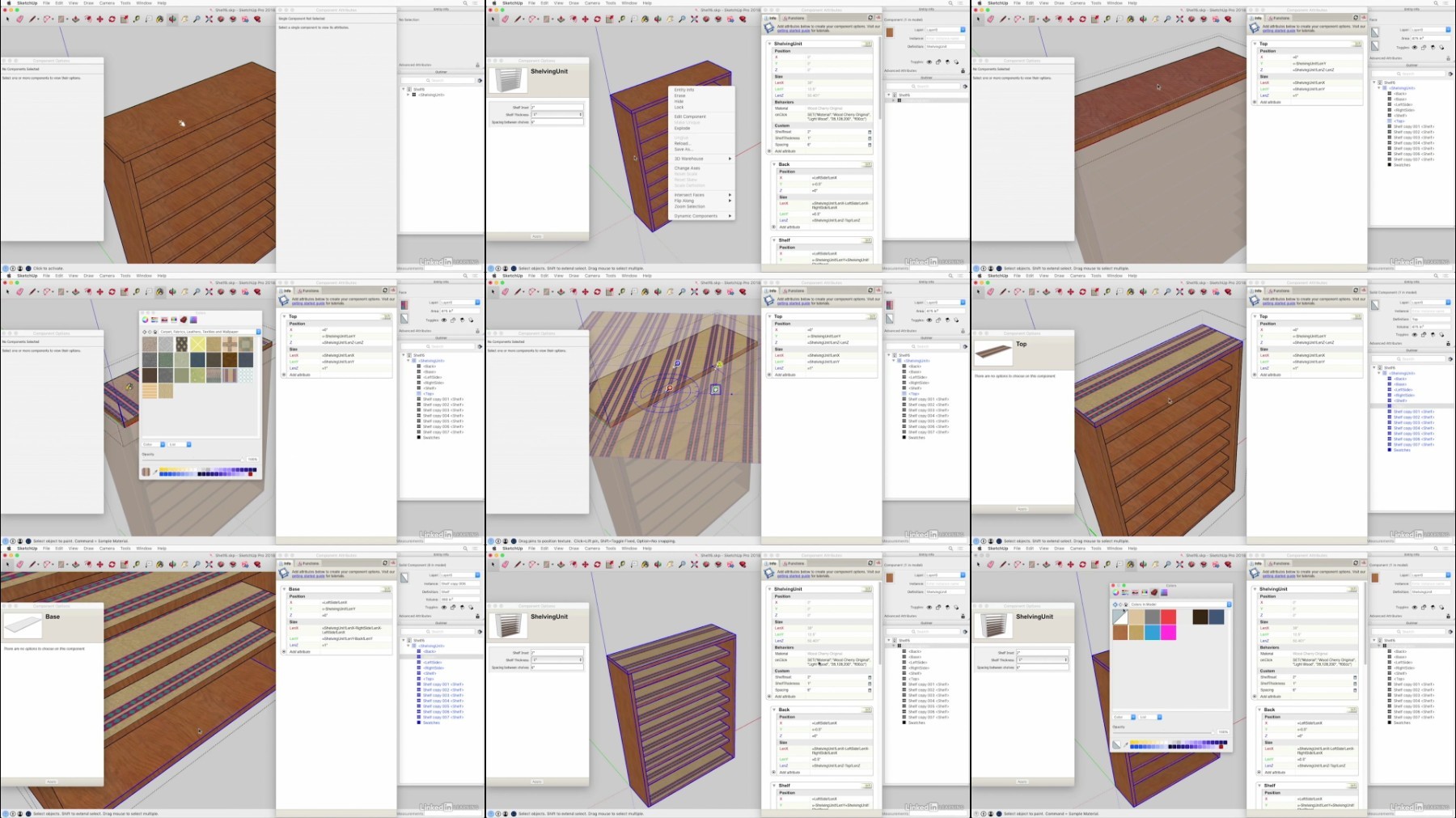The width and height of the screenshot is (1456, 818).
Task: Click highlighted Paint Bucket tool in textile-swatches frame
Action: 160,291
